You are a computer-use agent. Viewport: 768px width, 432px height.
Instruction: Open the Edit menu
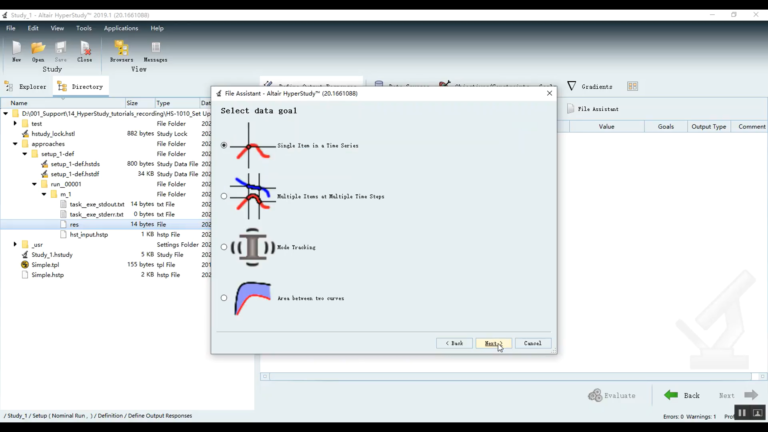[33, 28]
